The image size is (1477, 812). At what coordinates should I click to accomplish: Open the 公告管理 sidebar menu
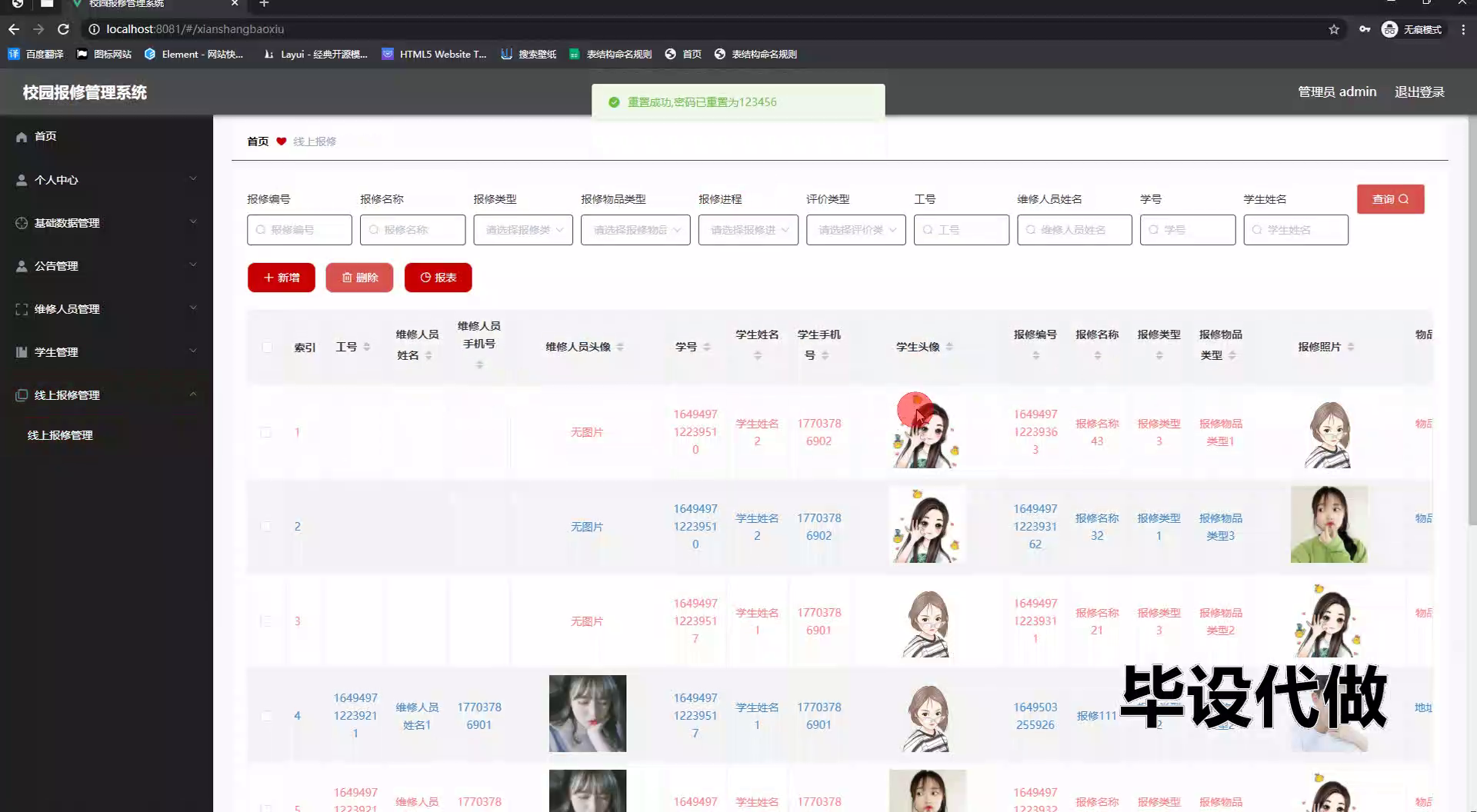(x=106, y=265)
